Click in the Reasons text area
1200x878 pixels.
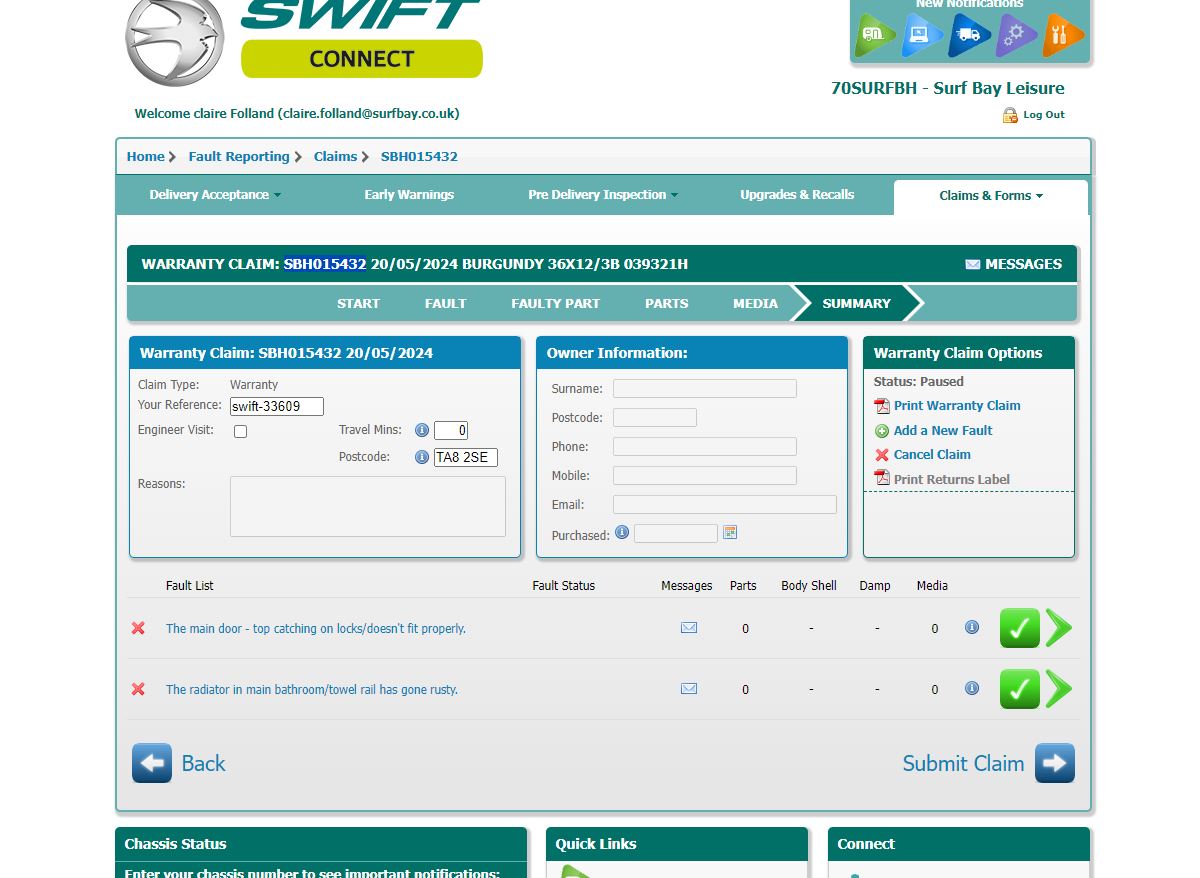(x=368, y=506)
